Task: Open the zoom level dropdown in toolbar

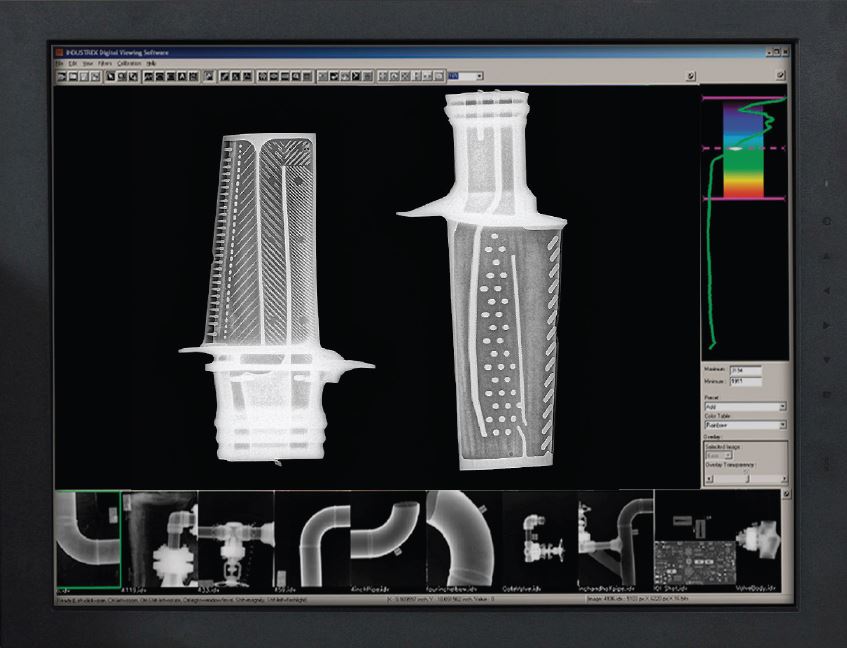Action: click(x=479, y=76)
